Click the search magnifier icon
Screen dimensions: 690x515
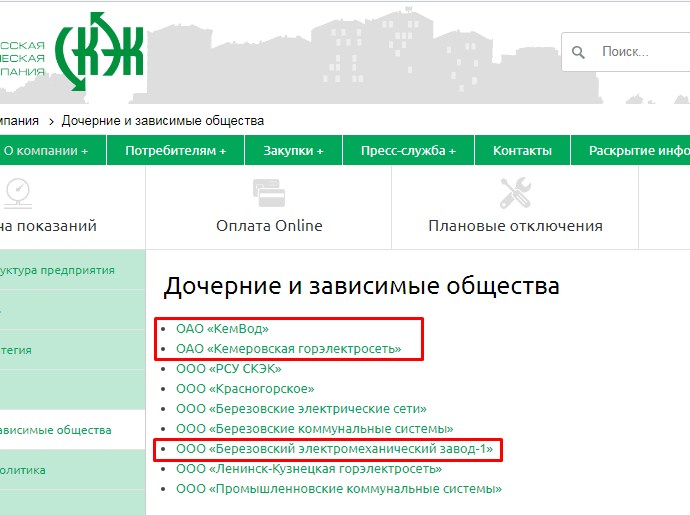pos(578,52)
